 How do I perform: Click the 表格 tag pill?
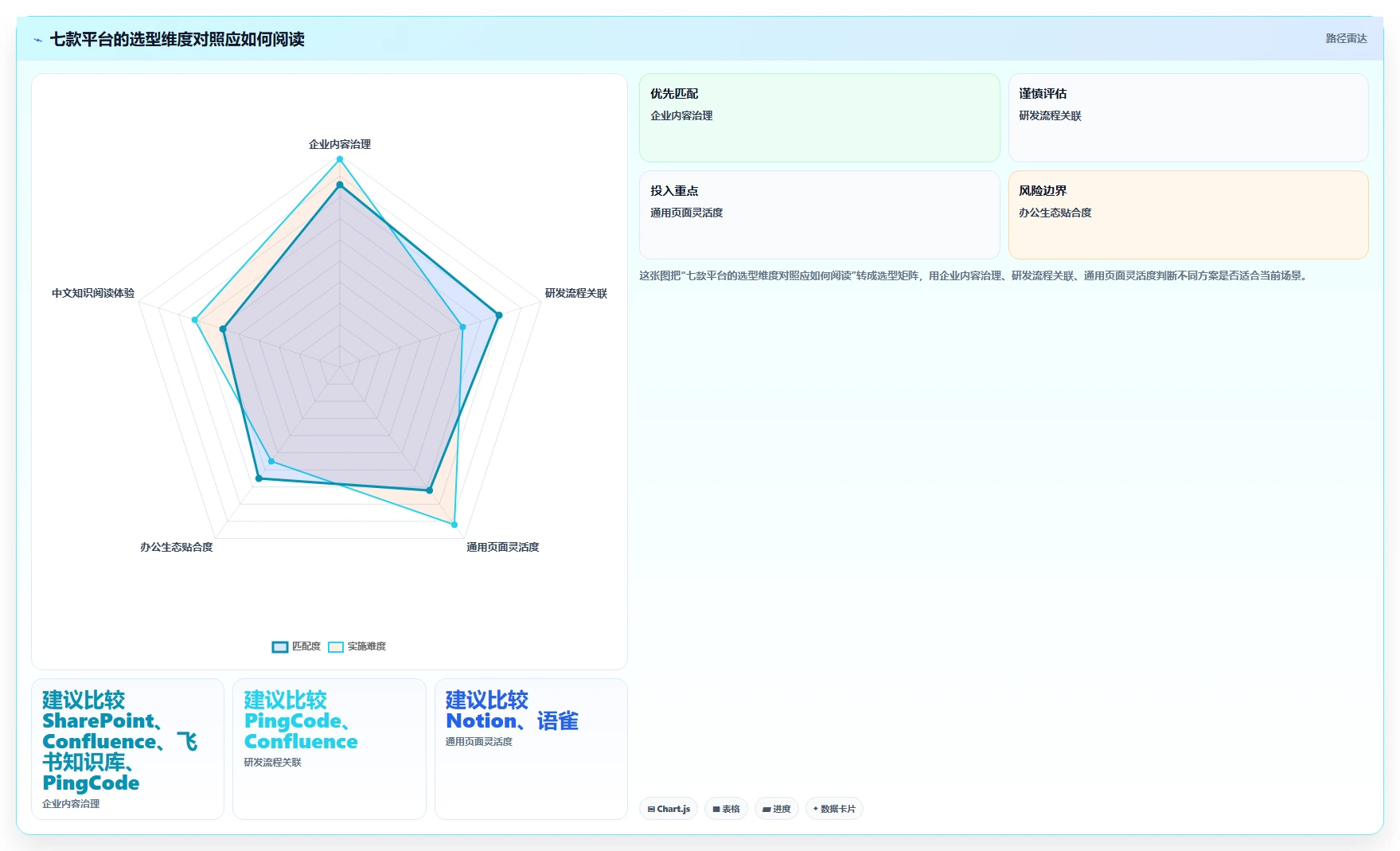coord(726,809)
